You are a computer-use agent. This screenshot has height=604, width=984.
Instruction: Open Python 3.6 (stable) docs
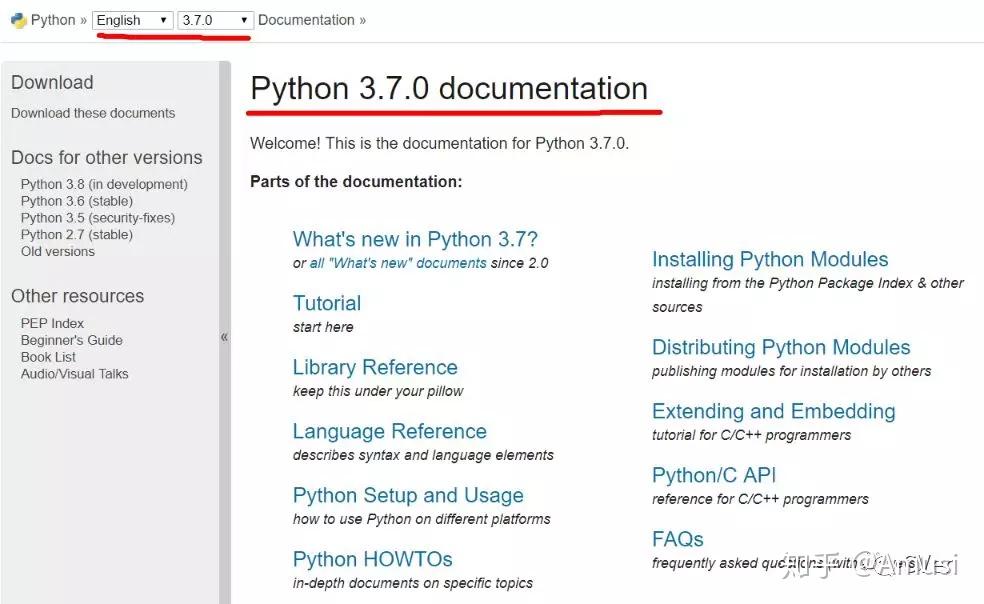tap(77, 201)
